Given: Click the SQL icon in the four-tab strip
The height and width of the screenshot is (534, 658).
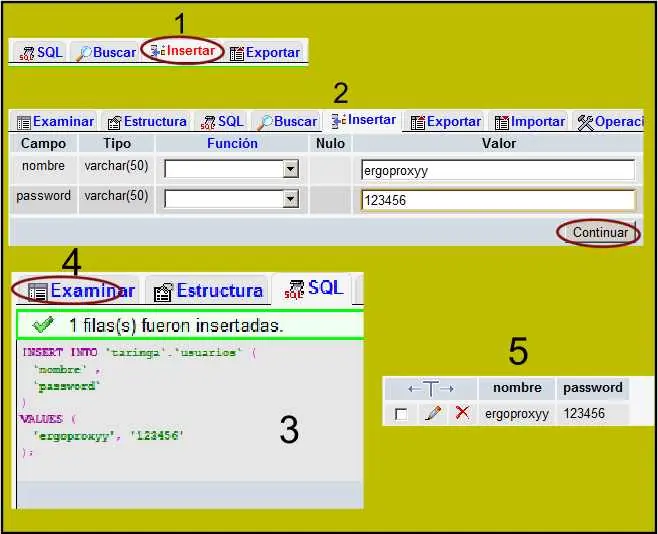Looking at the screenshot, I should click(x=26, y=54).
